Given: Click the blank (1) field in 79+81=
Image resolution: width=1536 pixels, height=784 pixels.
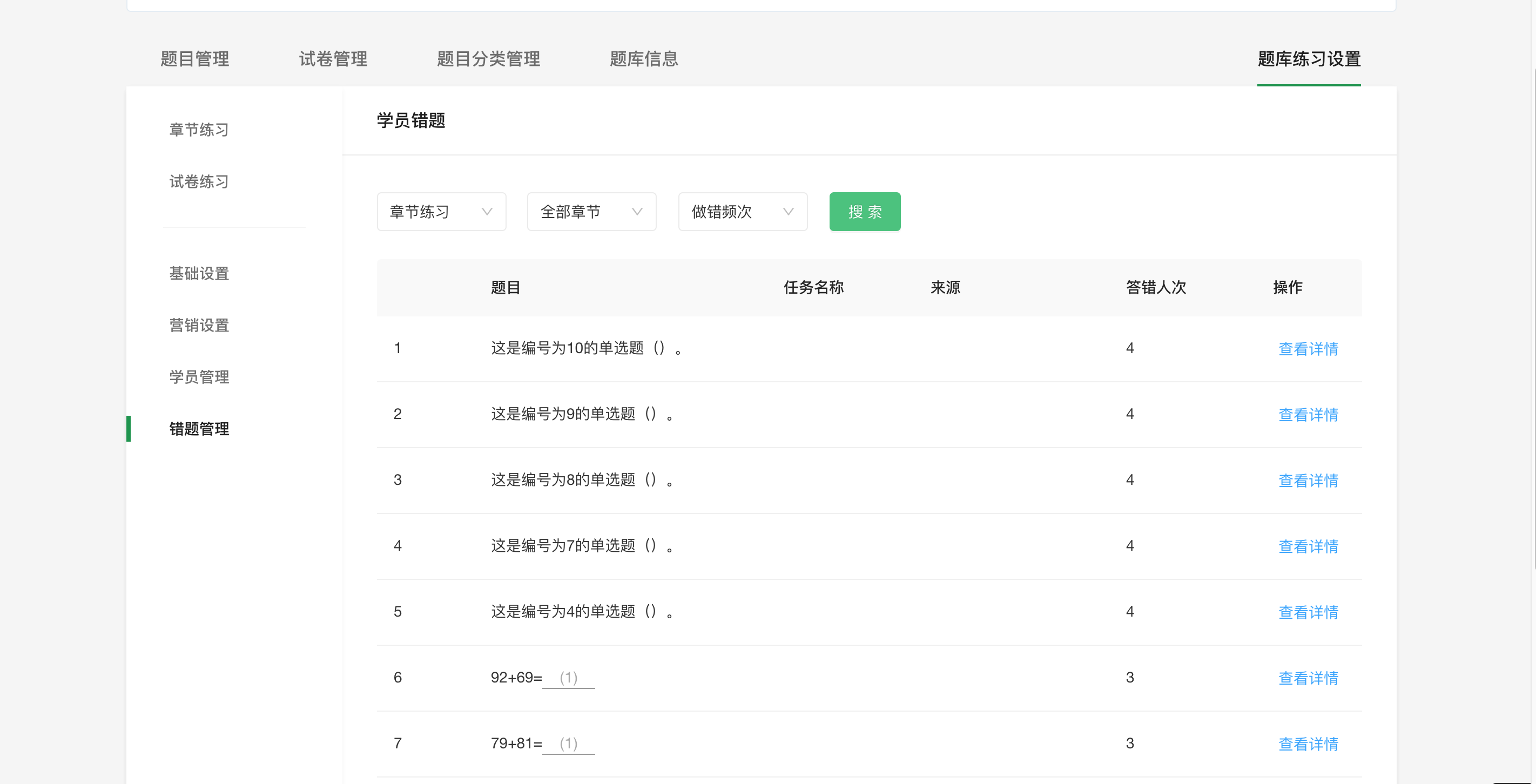Looking at the screenshot, I should 568,744.
